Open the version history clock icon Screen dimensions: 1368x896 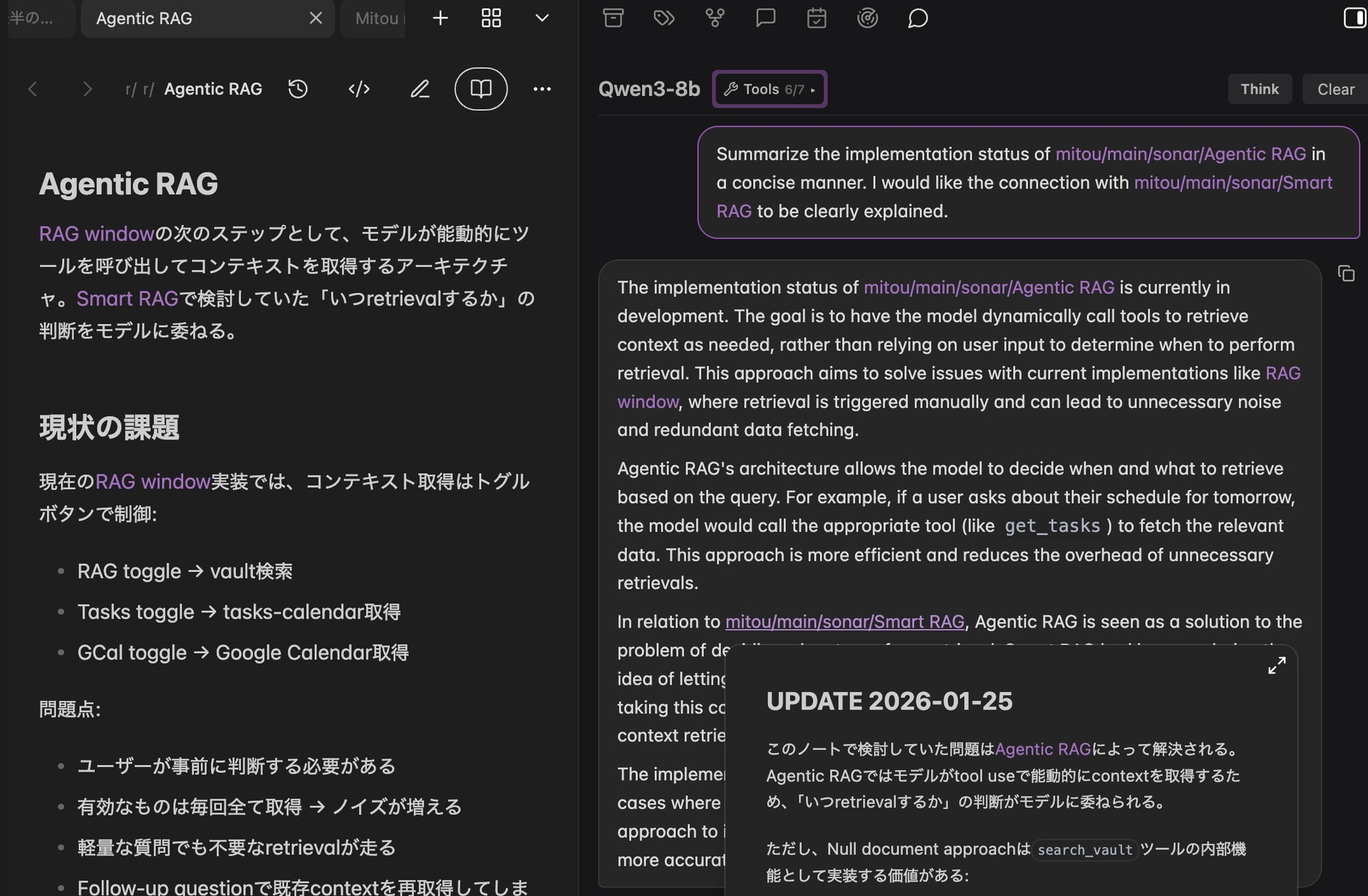[298, 89]
